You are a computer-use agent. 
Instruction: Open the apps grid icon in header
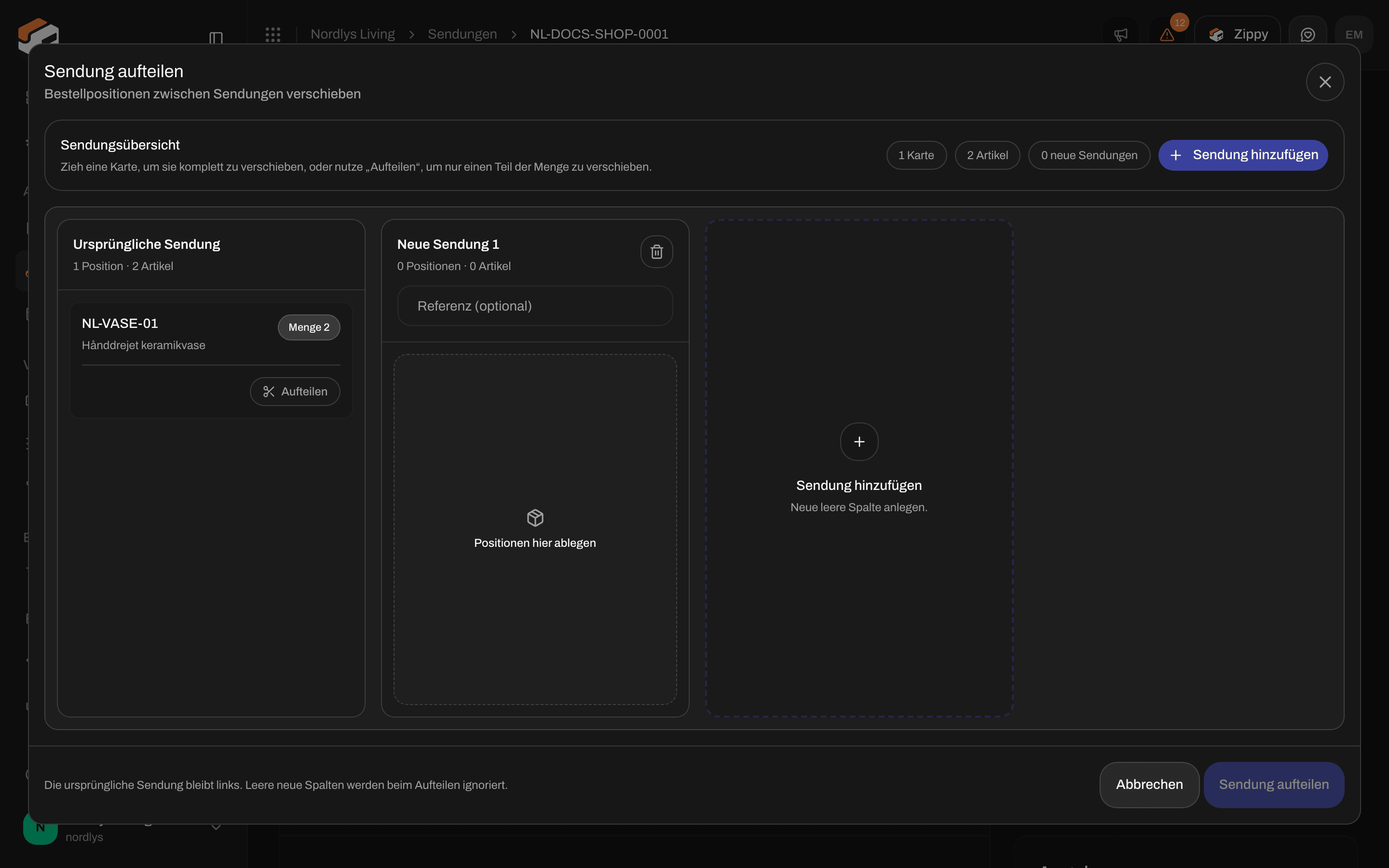[272, 34]
